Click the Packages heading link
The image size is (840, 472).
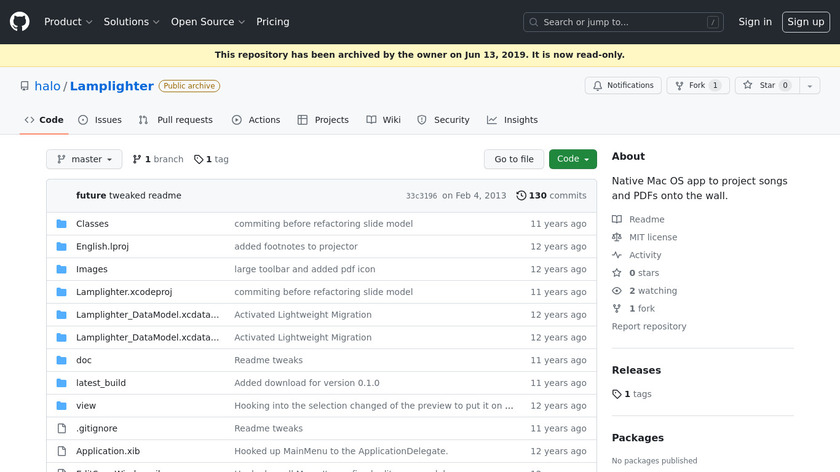coord(638,438)
